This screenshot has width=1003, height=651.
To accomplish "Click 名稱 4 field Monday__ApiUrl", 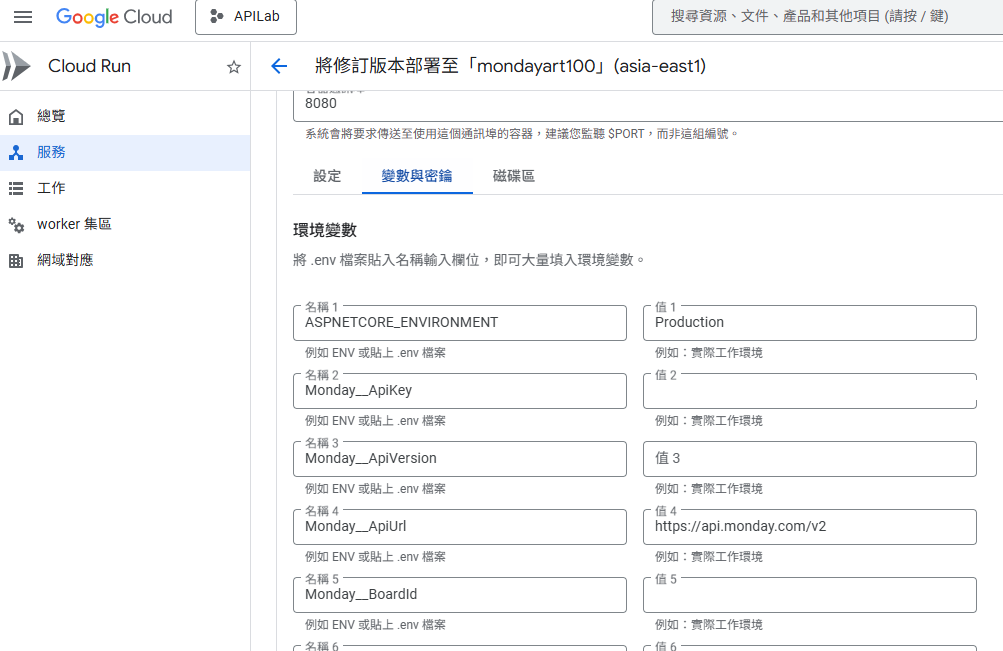I will (x=459, y=526).
